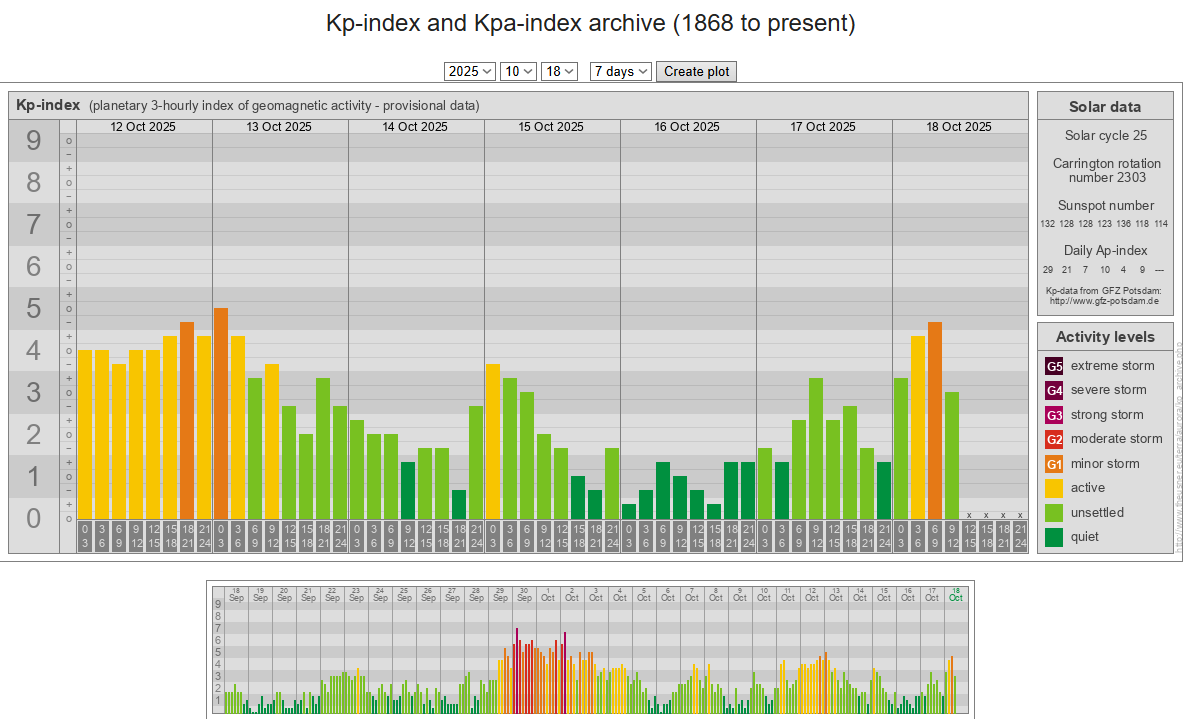Click '30 Sep' label in overview chart

[x=524, y=595]
